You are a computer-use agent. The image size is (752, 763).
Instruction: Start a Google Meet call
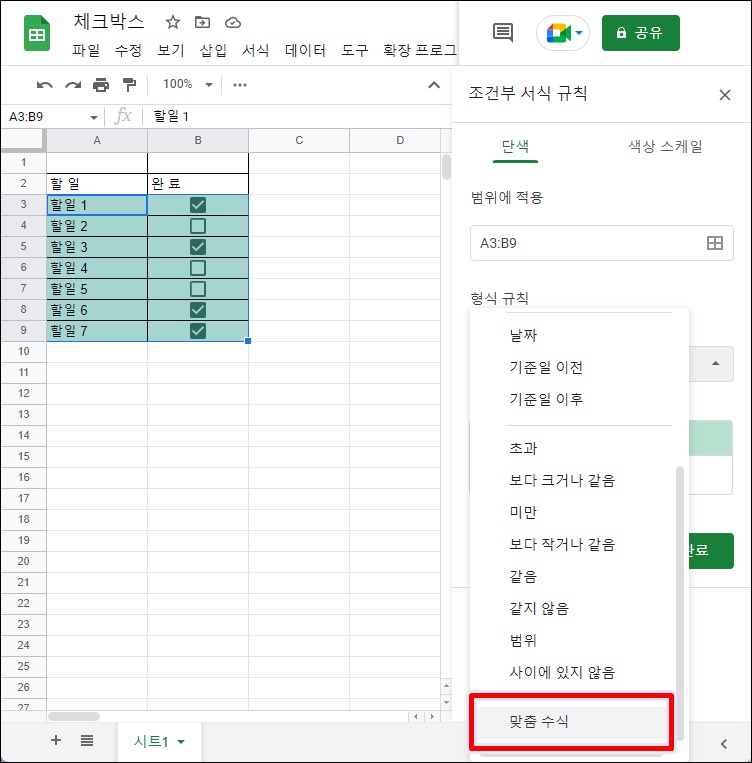pos(557,33)
